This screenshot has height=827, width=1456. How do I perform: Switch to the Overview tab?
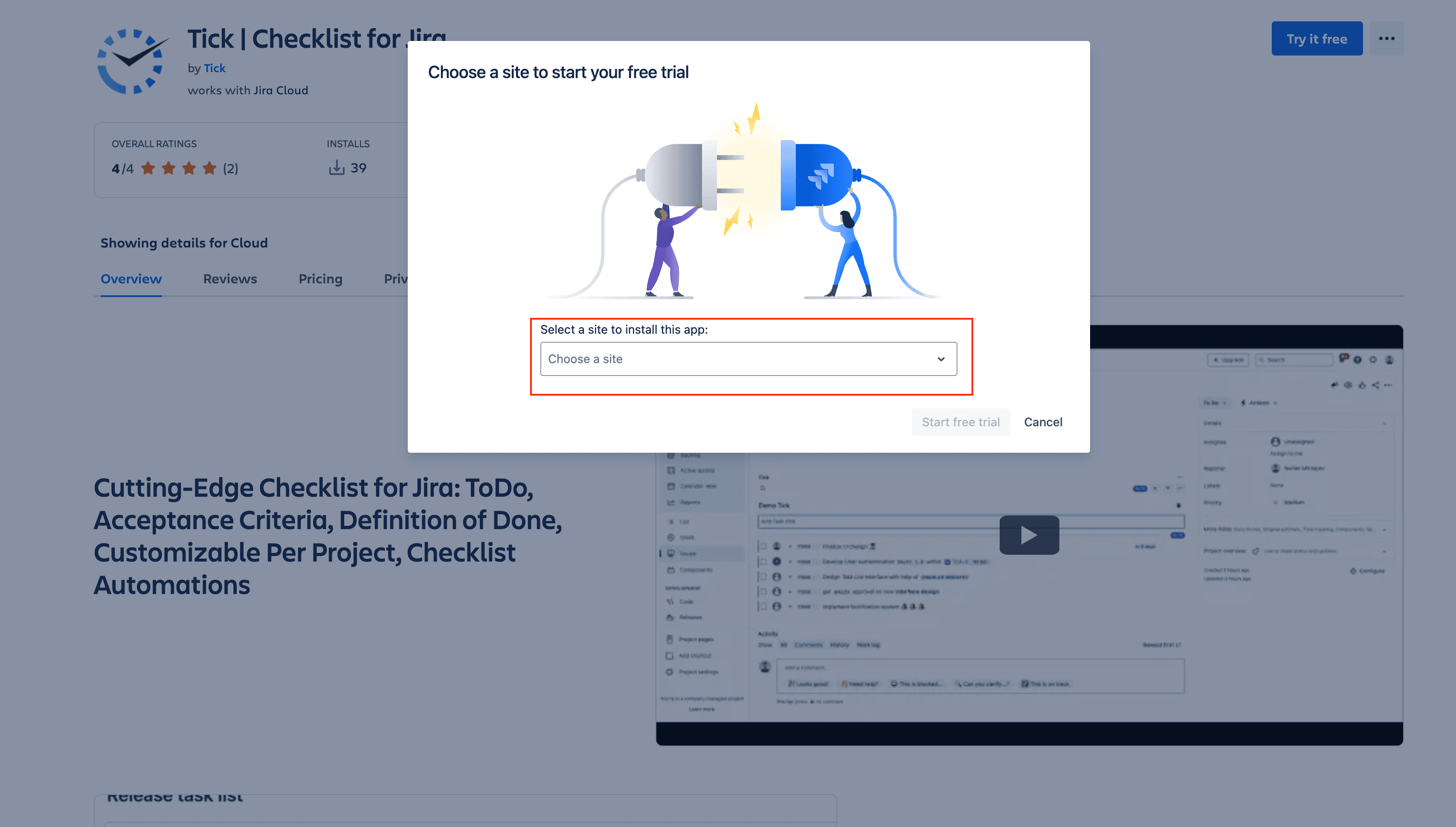tap(131, 279)
